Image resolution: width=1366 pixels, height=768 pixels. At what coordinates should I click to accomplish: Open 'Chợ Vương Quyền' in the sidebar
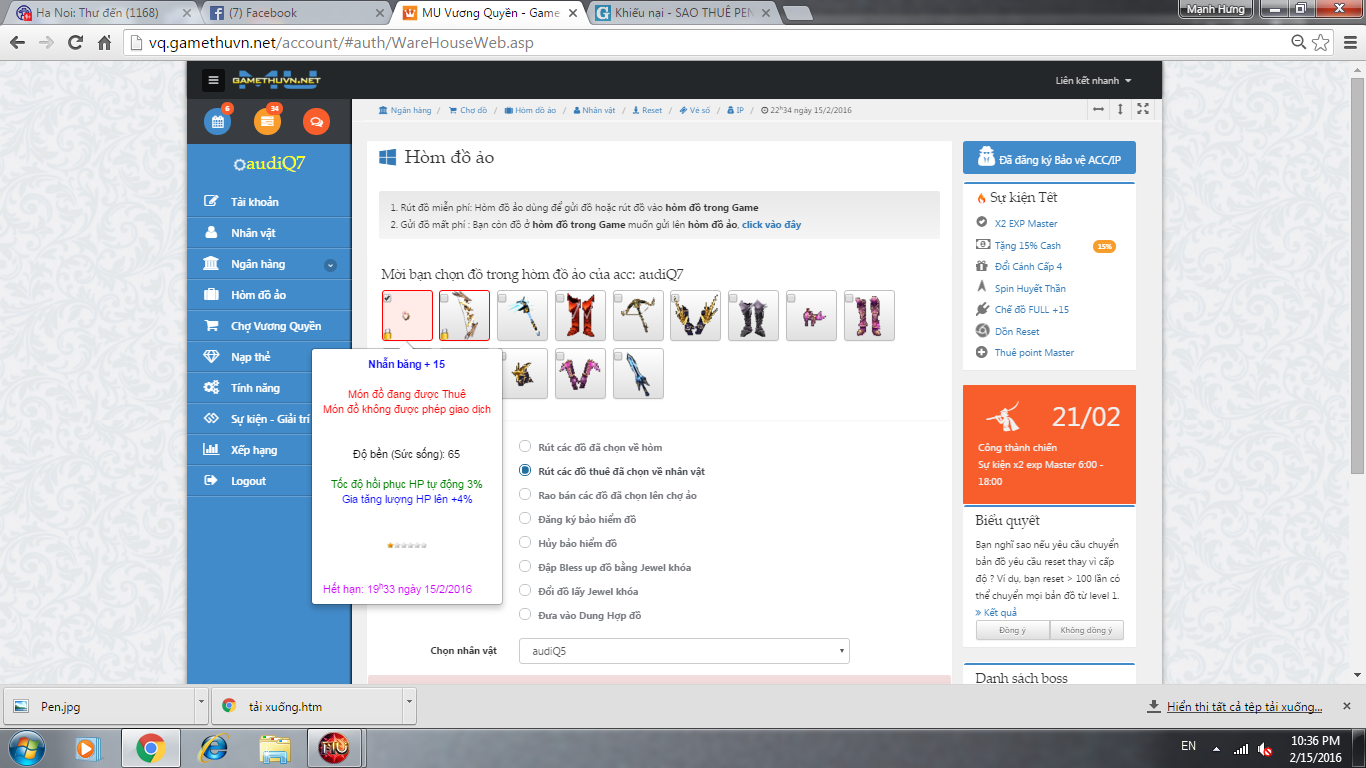click(269, 326)
